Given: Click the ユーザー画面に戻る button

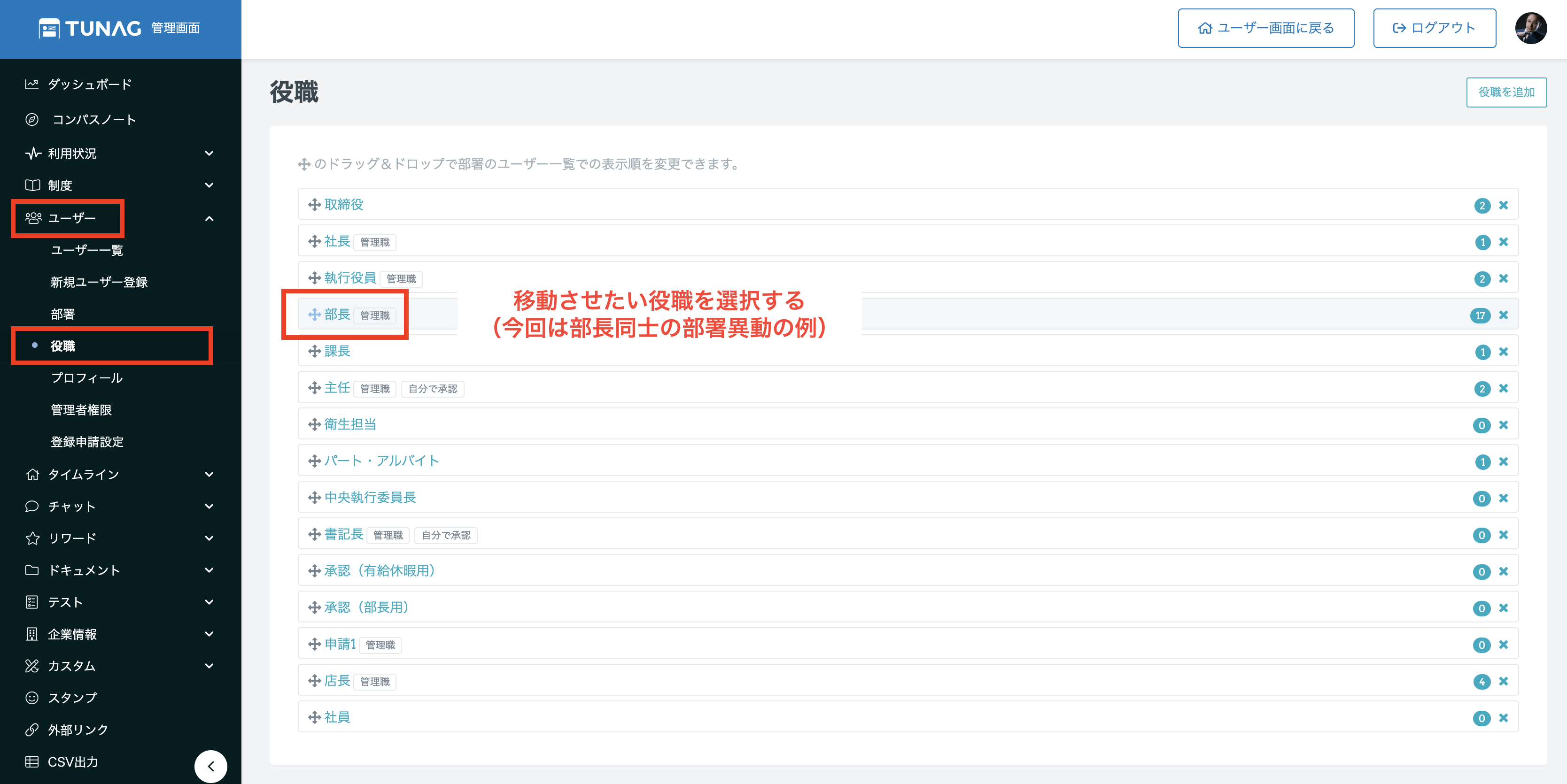Looking at the screenshot, I should (1265, 28).
